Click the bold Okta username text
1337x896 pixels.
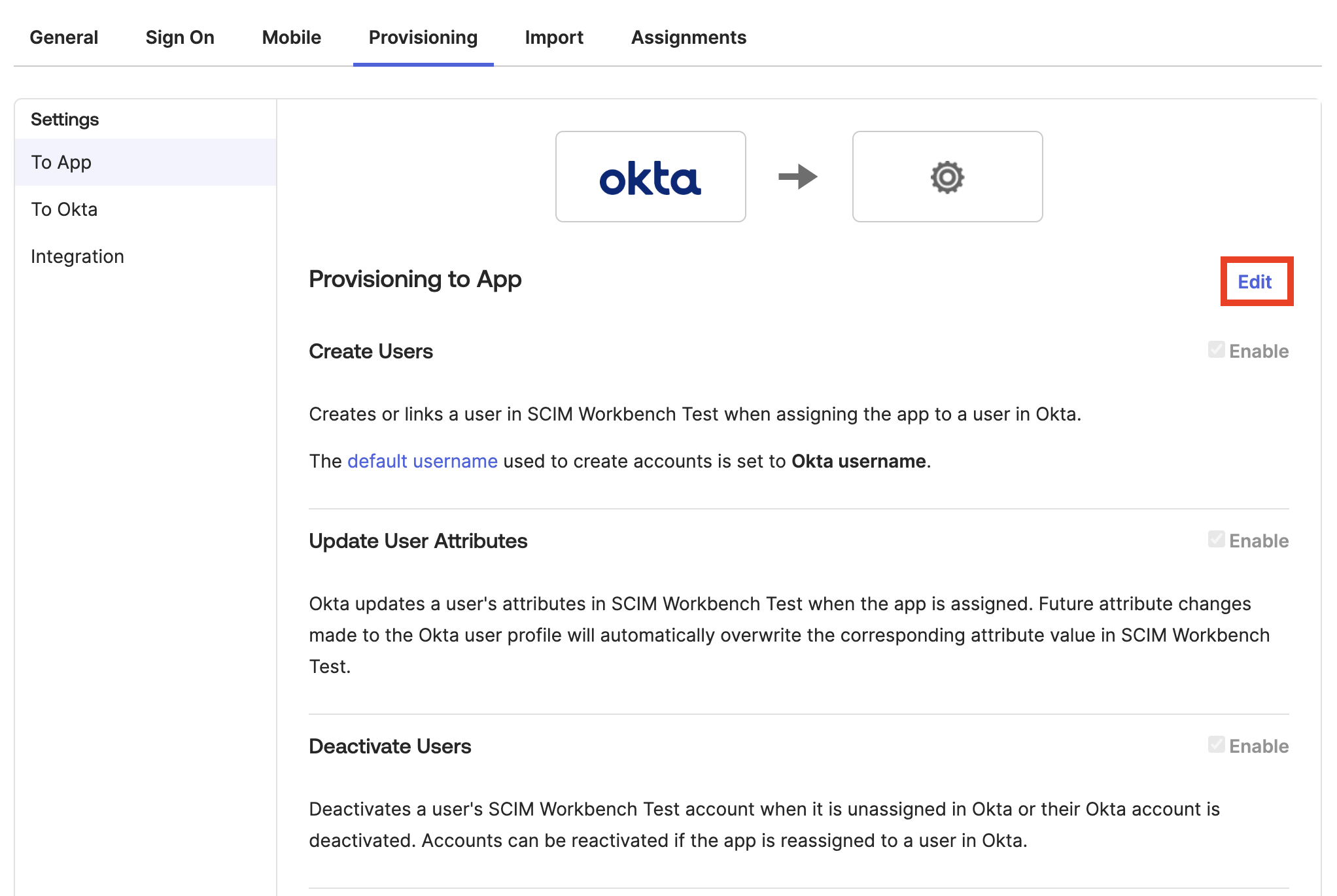coord(858,461)
